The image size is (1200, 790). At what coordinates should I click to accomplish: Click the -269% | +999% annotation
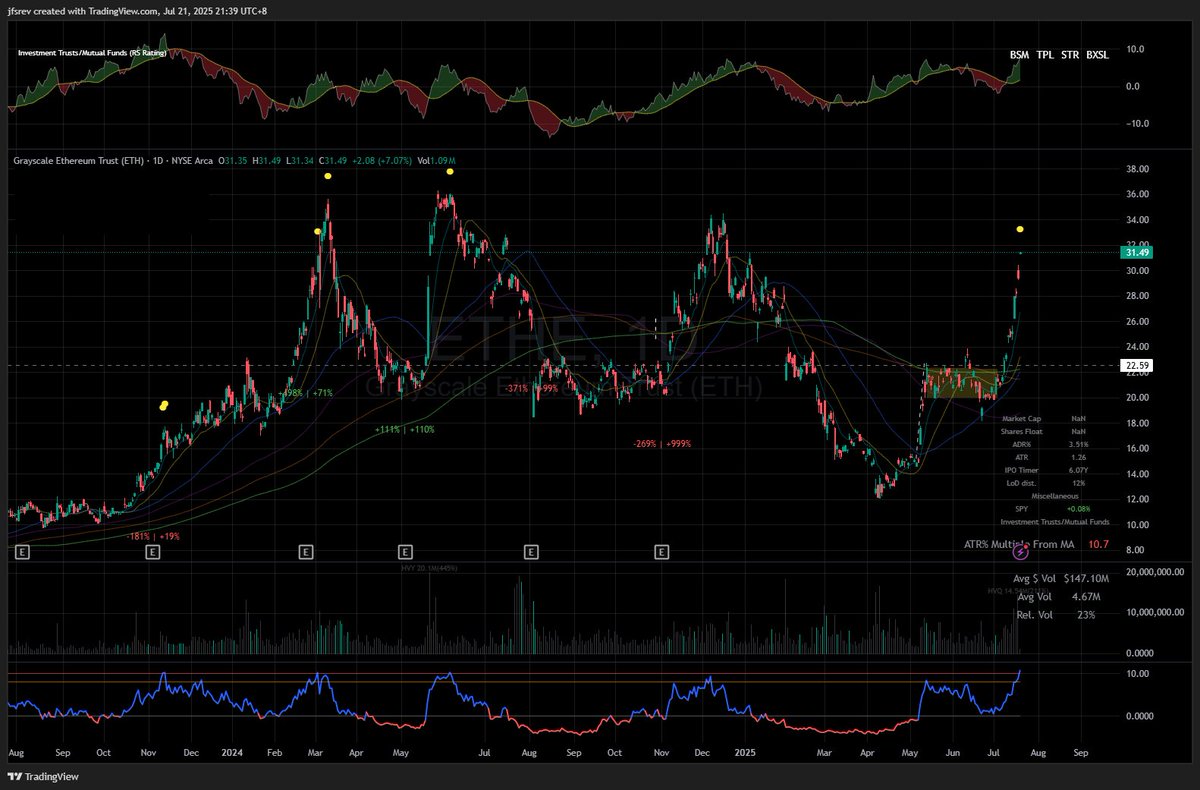coord(662,443)
